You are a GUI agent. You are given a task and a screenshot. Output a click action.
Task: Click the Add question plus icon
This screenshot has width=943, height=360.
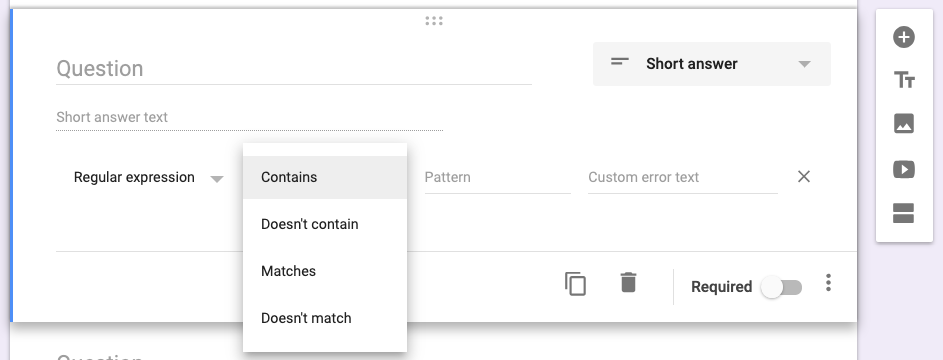click(903, 37)
